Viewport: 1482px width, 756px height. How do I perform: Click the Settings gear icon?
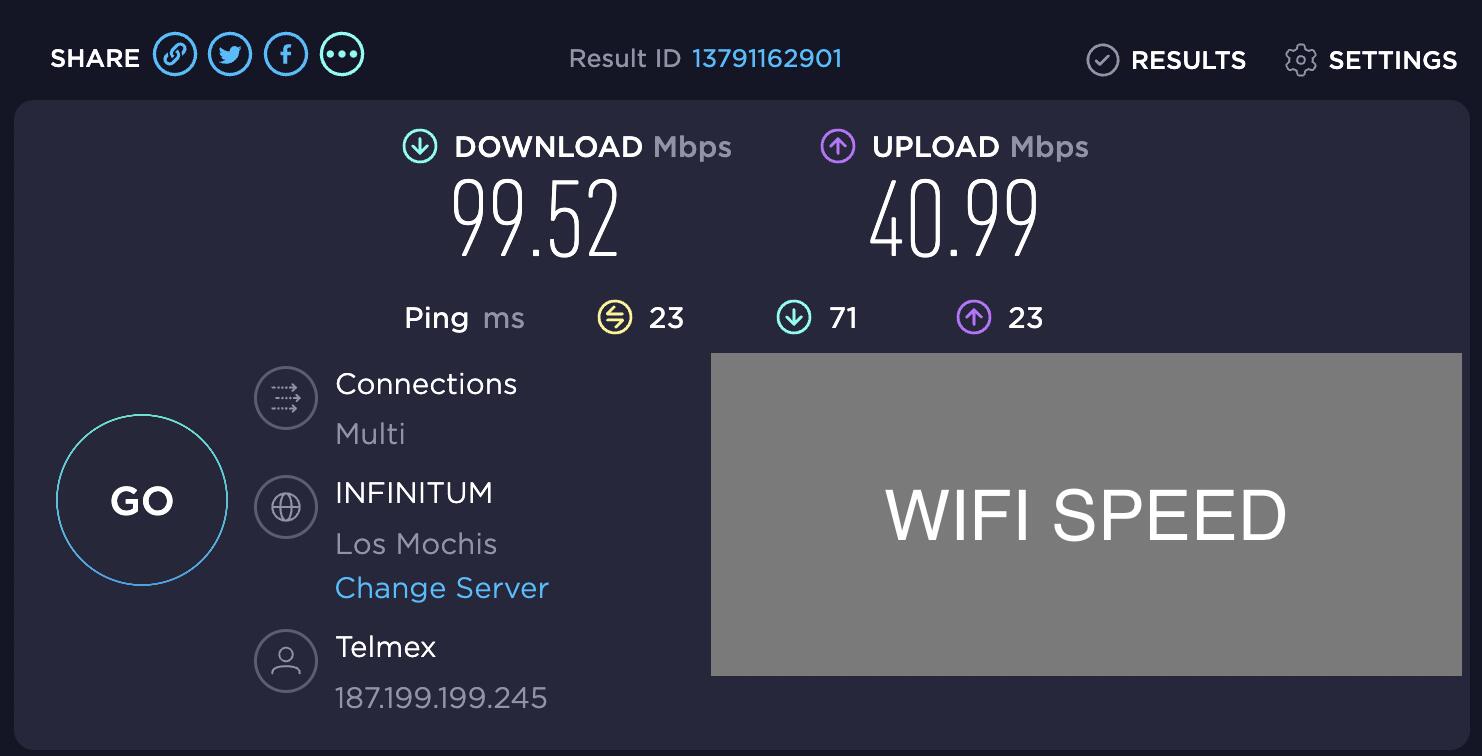(1300, 60)
